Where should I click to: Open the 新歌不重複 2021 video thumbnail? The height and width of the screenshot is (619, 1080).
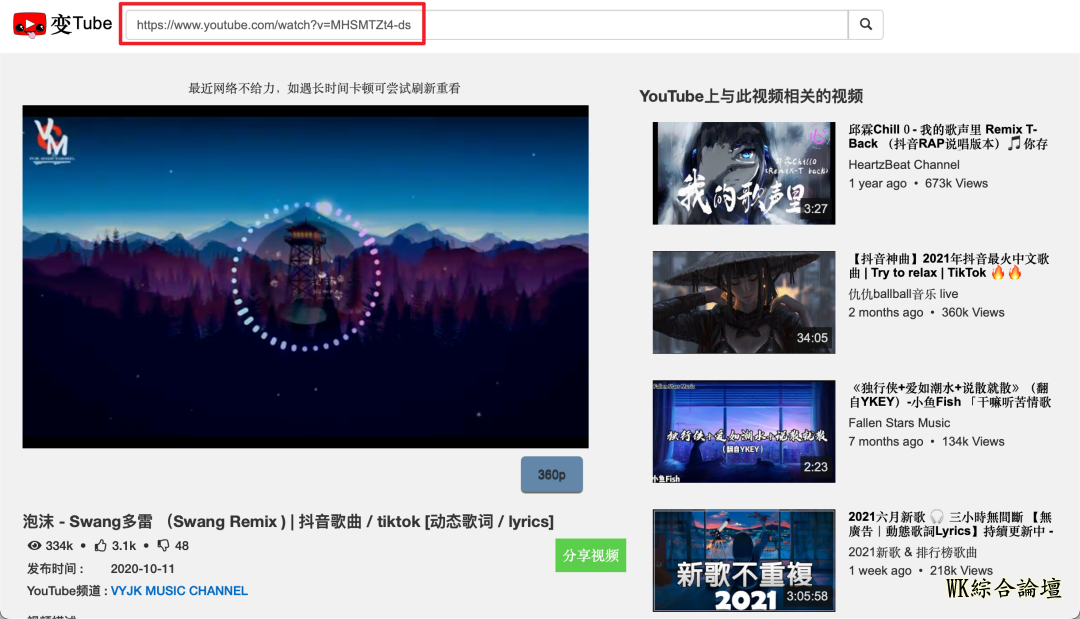tap(744, 560)
